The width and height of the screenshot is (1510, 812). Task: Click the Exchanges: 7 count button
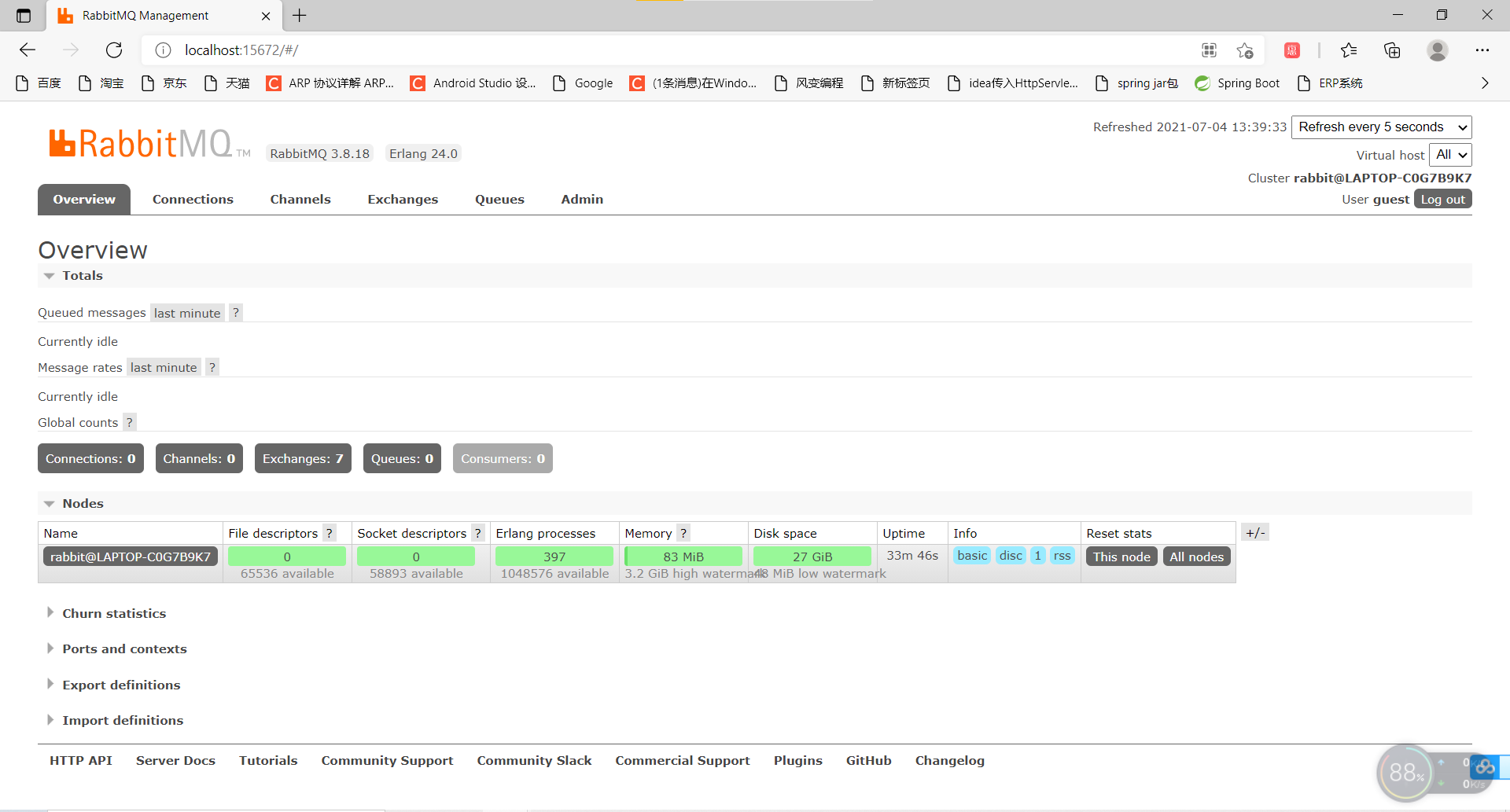point(303,458)
